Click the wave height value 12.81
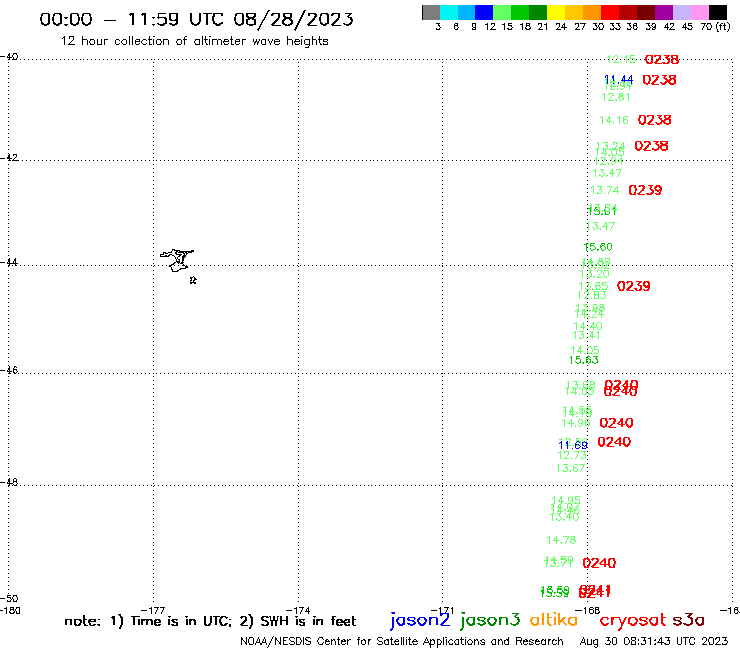The width and height of the screenshot is (740, 650). (616, 97)
